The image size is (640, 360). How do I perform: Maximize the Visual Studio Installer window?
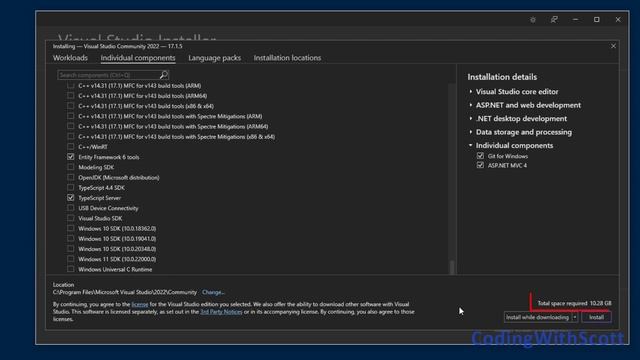click(x=596, y=20)
